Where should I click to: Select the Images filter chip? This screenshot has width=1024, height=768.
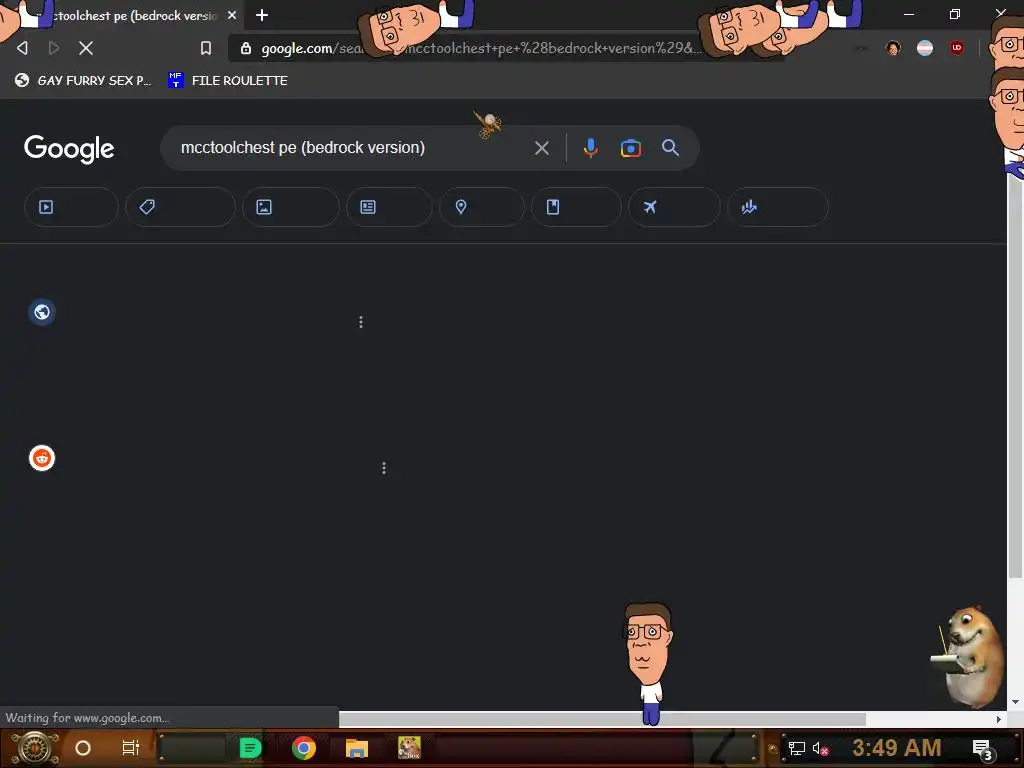pos(291,207)
